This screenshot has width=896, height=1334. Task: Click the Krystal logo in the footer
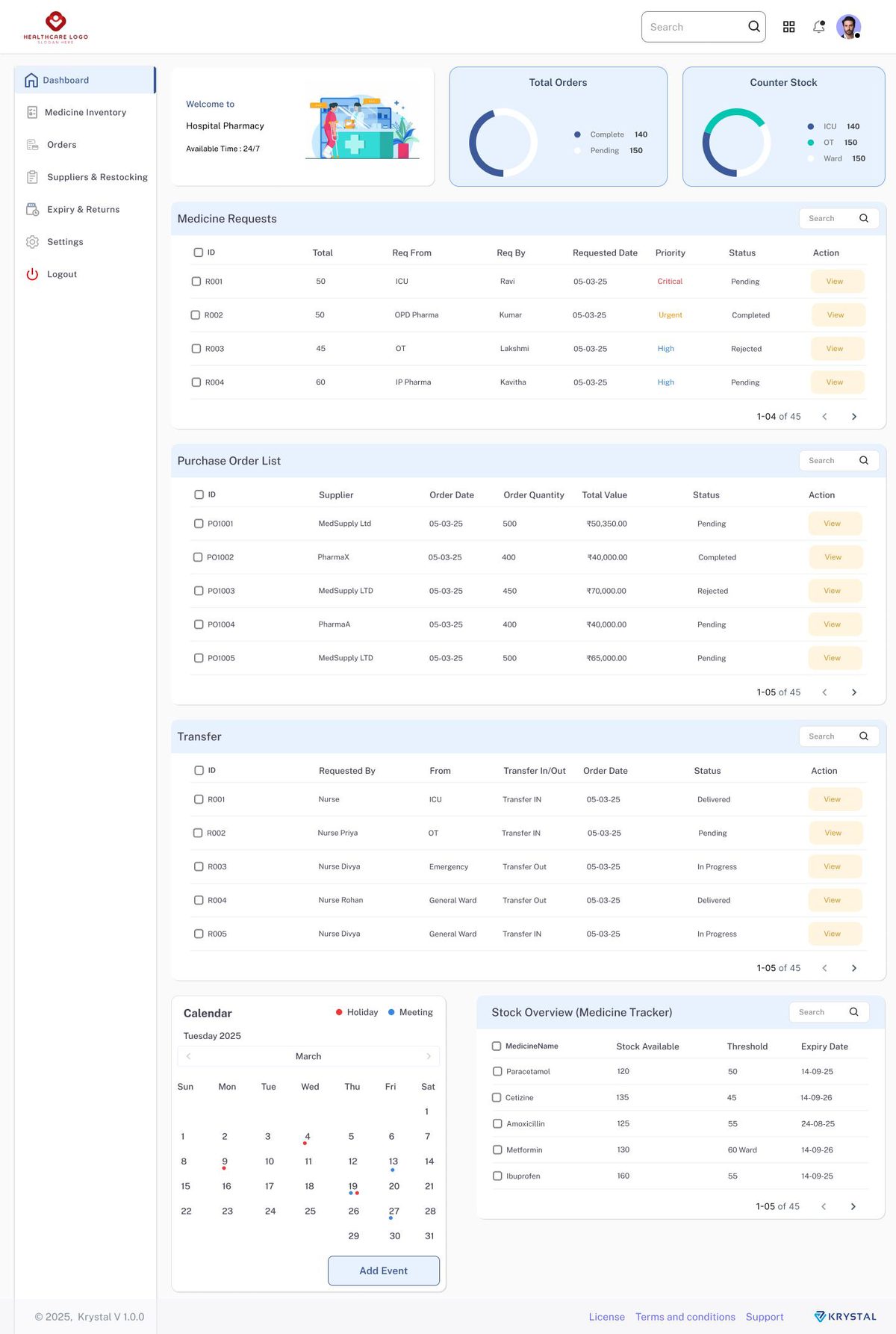(x=845, y=1316)
